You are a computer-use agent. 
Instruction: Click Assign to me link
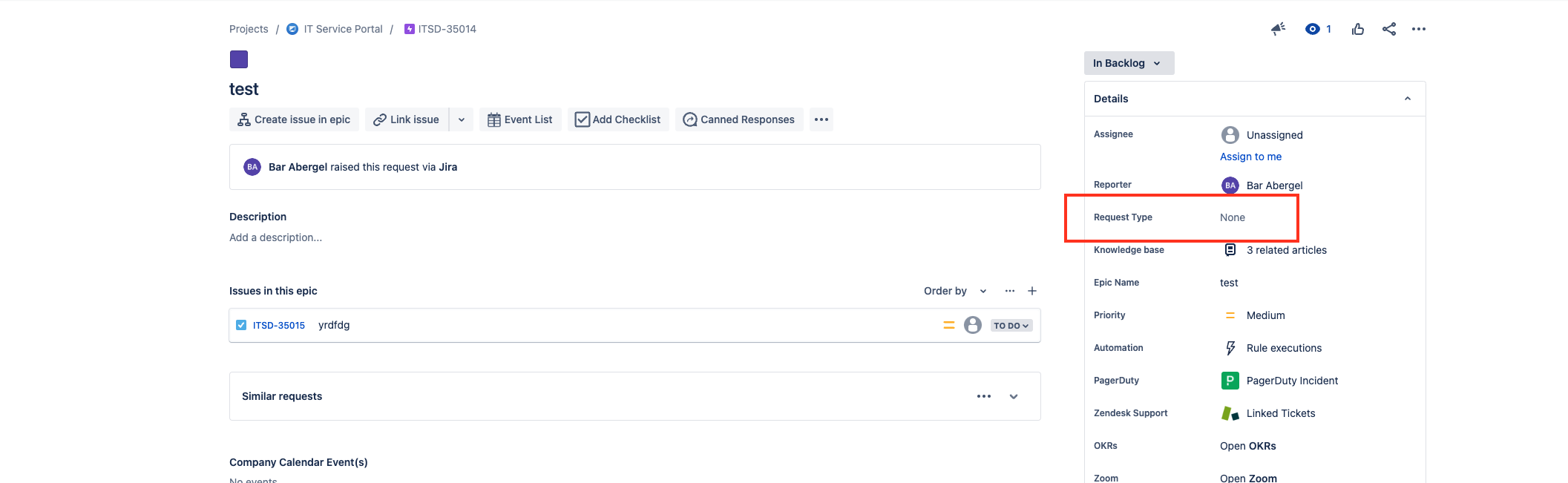pos(1251,157)
